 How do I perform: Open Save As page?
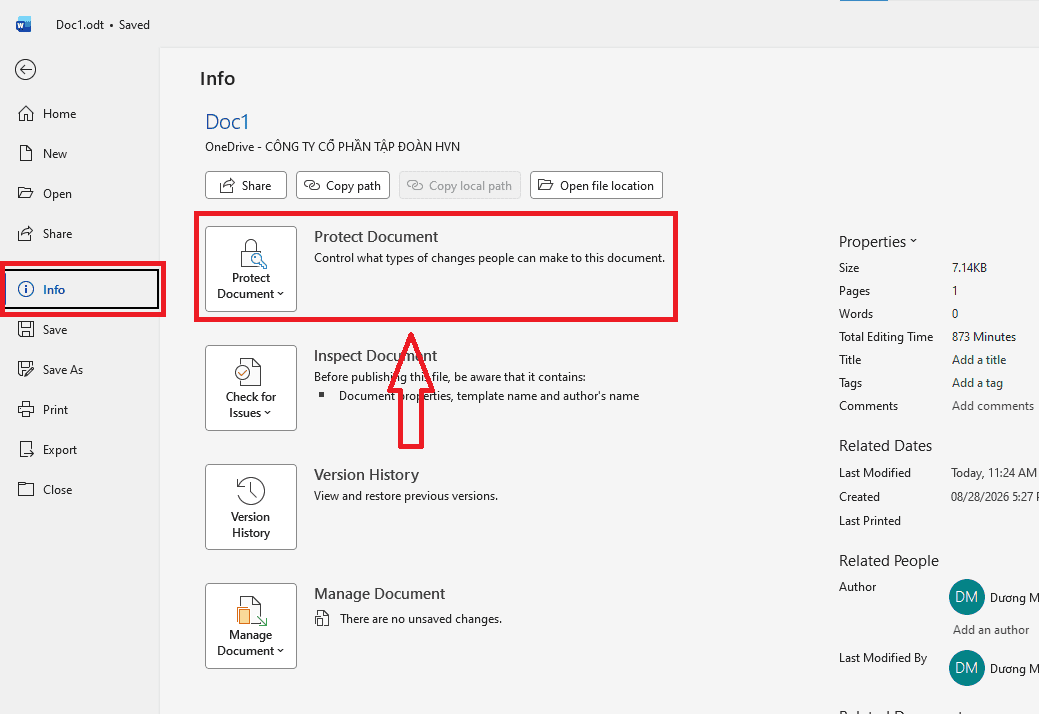pos(80,370)
